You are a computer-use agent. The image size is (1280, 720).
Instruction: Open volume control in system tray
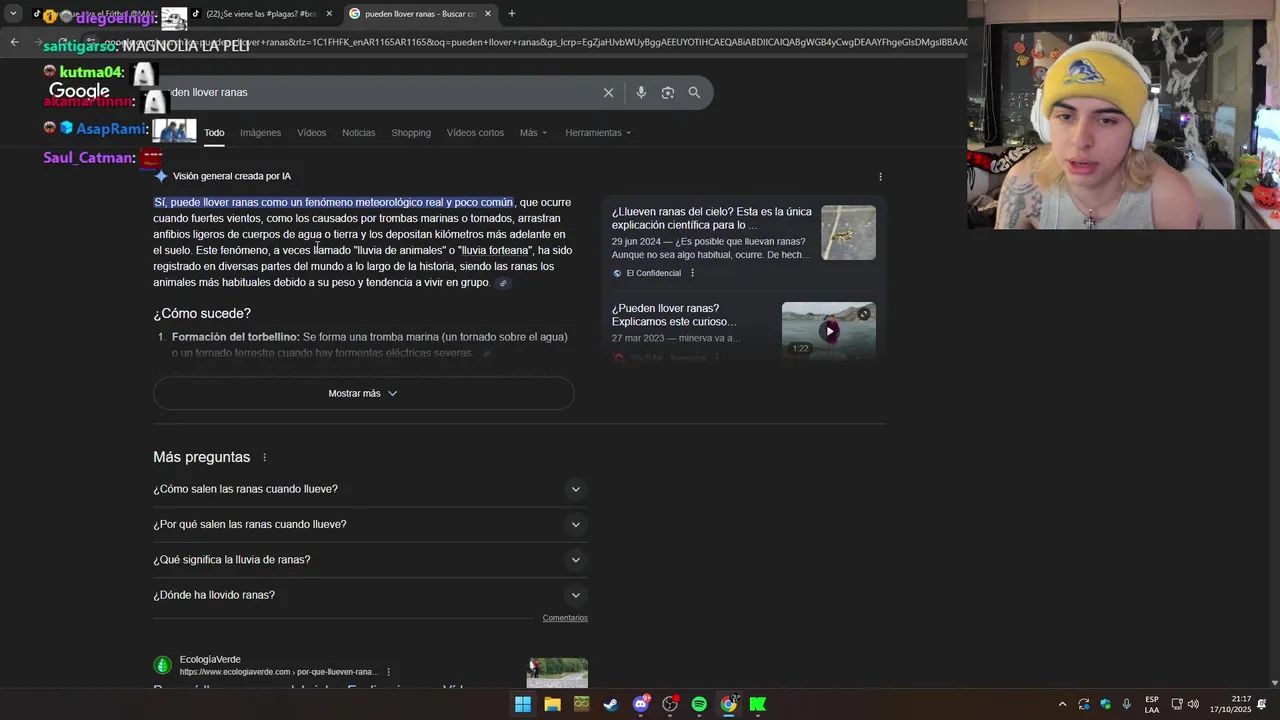click(x=1193, y=704)
